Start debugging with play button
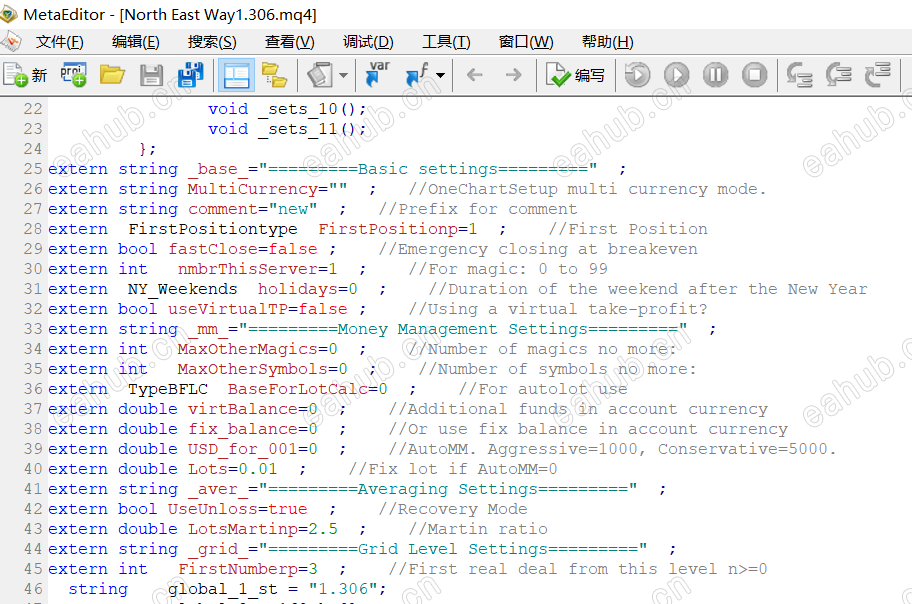 pos(676,75)
